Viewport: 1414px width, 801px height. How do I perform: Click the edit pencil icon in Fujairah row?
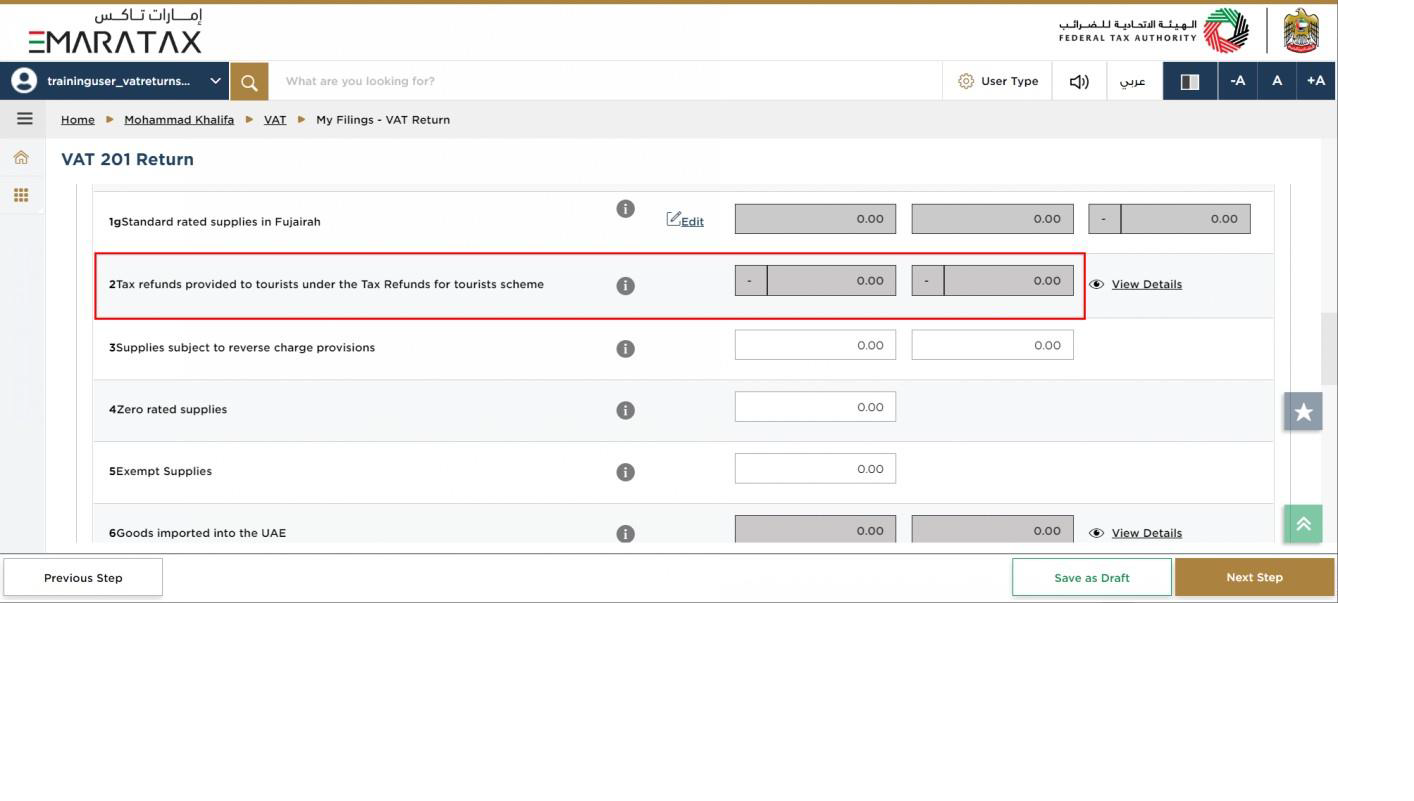[x=673, y=218]
